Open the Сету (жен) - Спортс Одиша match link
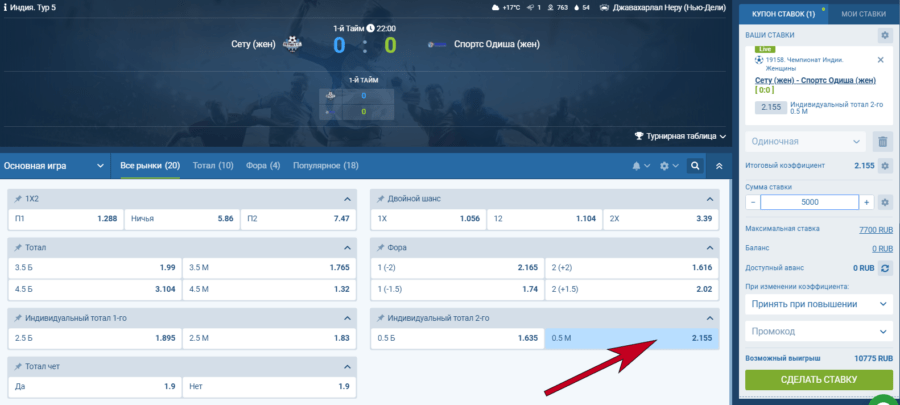The height and width of the screenshot is (405, 900). 816,80
